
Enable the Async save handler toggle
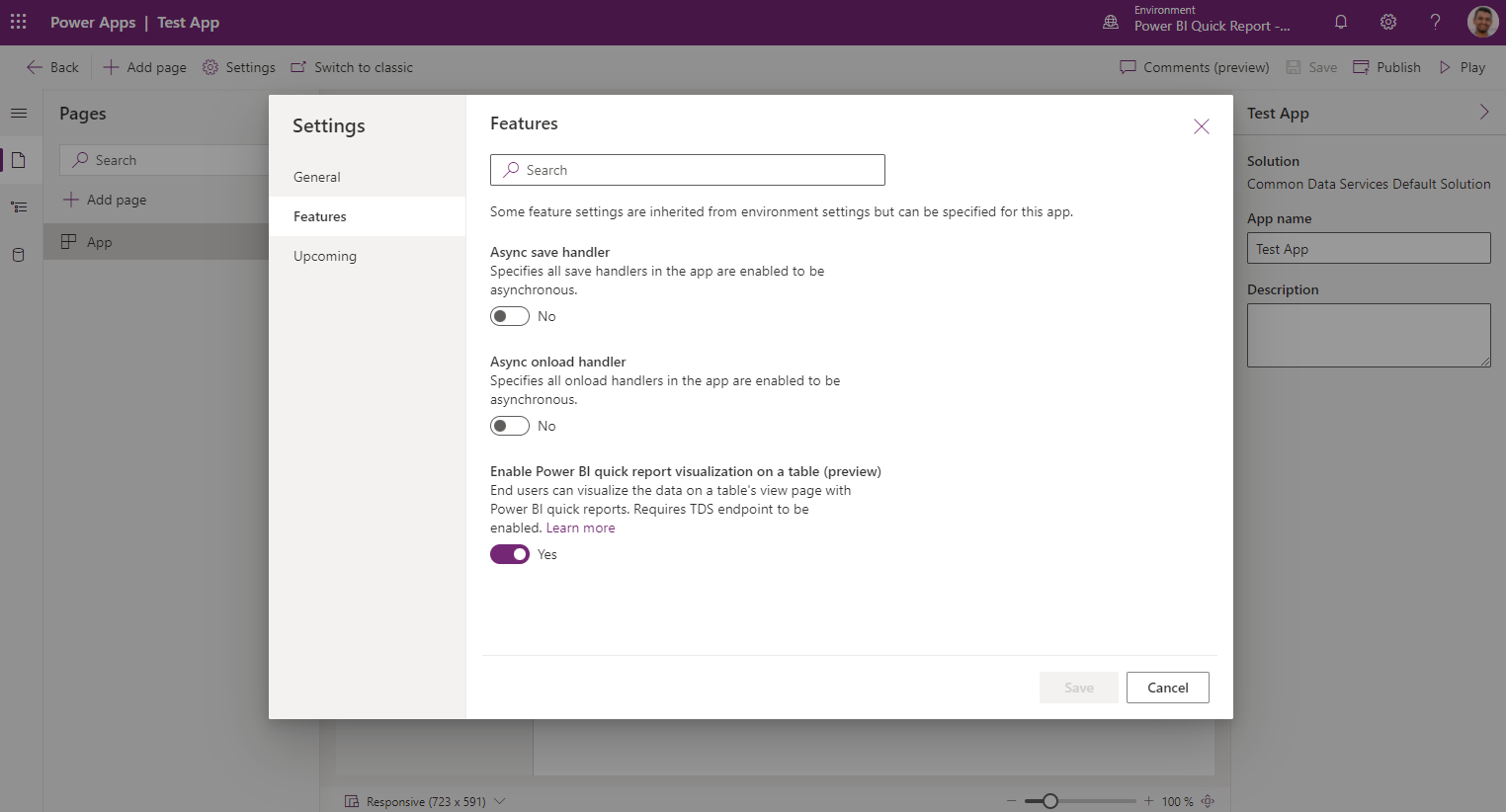[510, 316]
